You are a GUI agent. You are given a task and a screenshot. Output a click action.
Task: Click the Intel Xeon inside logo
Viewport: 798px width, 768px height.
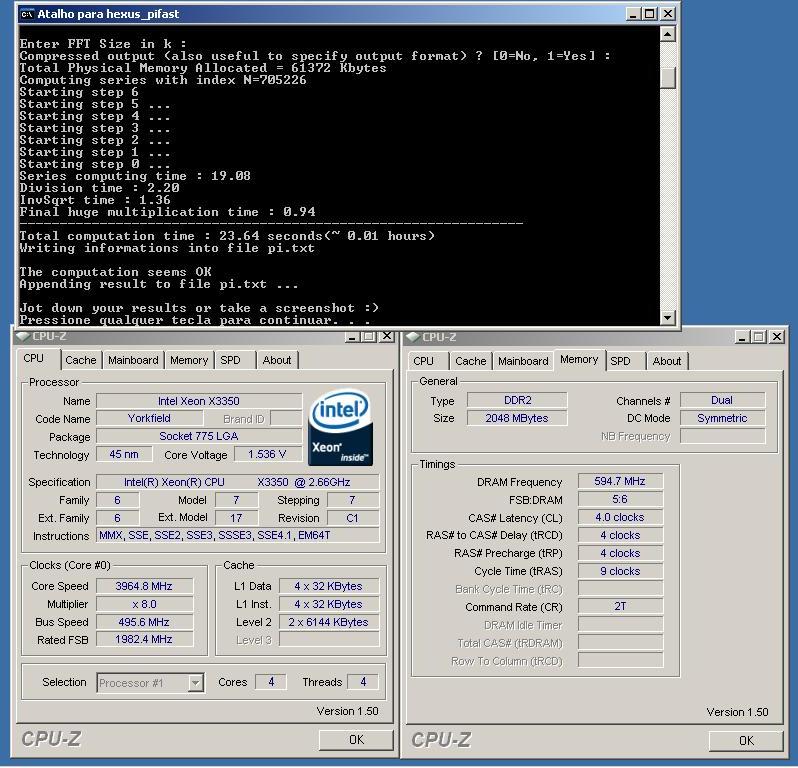(340, 428)
